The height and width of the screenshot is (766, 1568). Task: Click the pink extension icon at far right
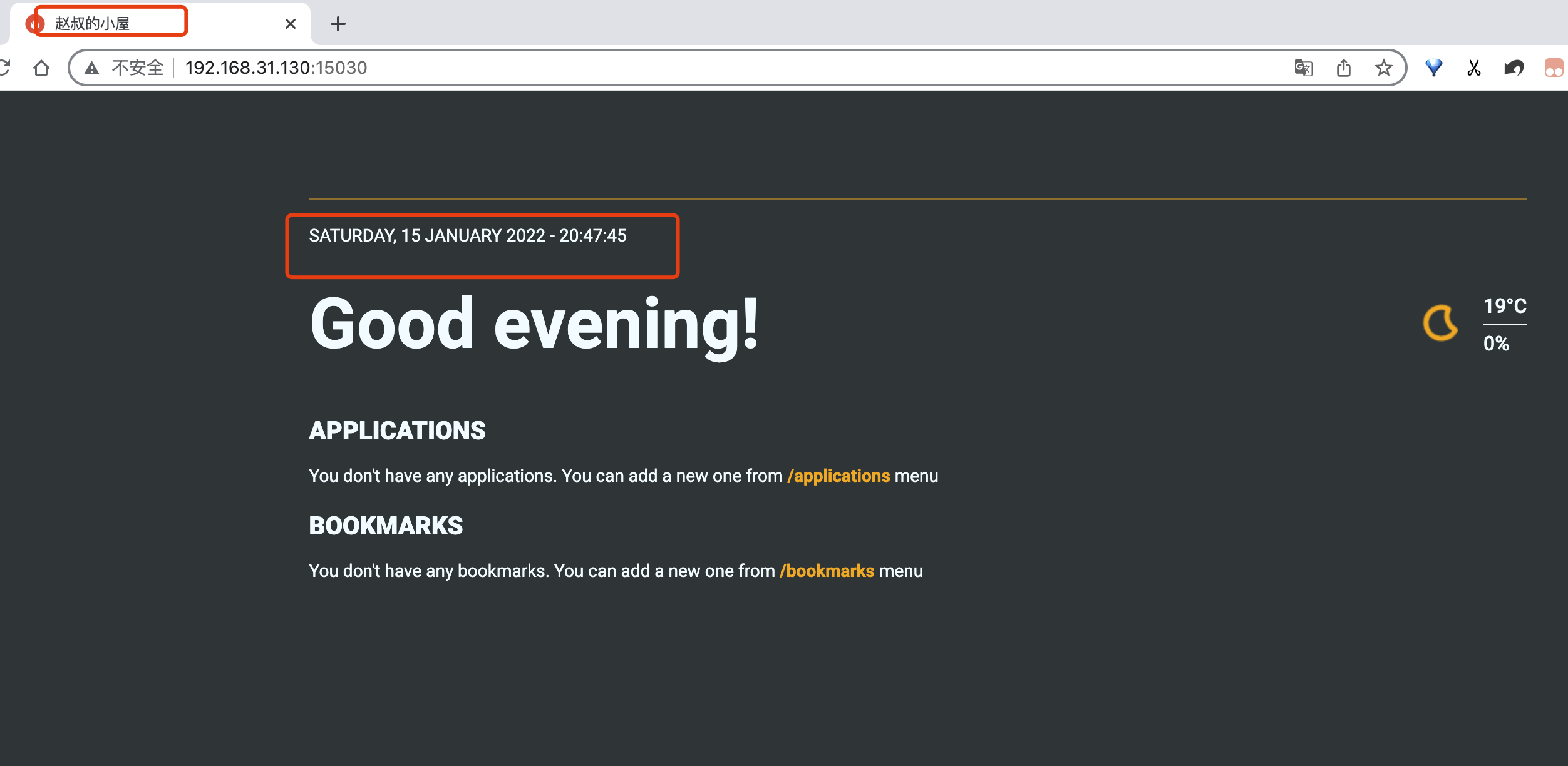tap(1554, 68)
